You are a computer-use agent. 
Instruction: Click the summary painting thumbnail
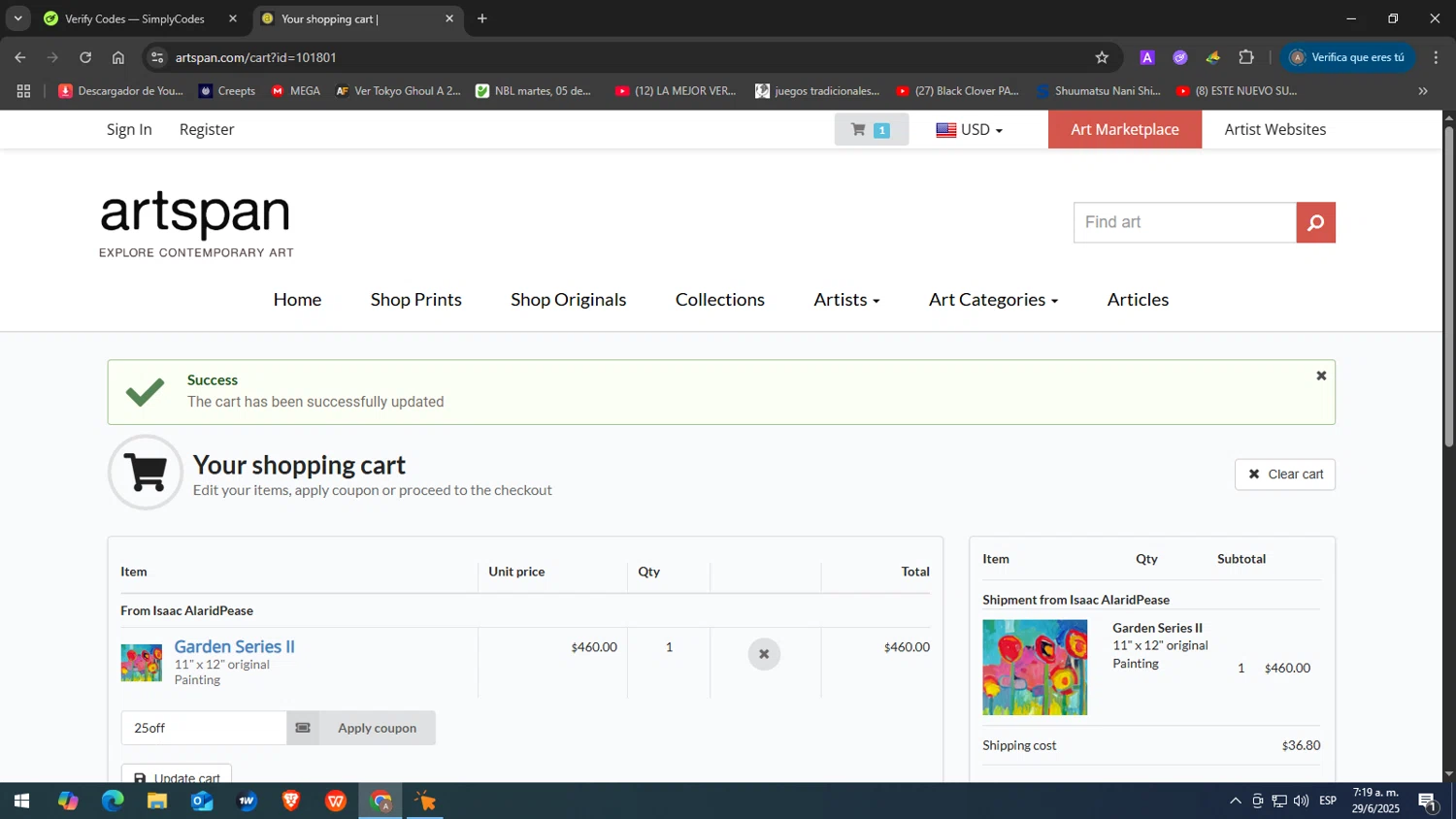coord(1035,668)
